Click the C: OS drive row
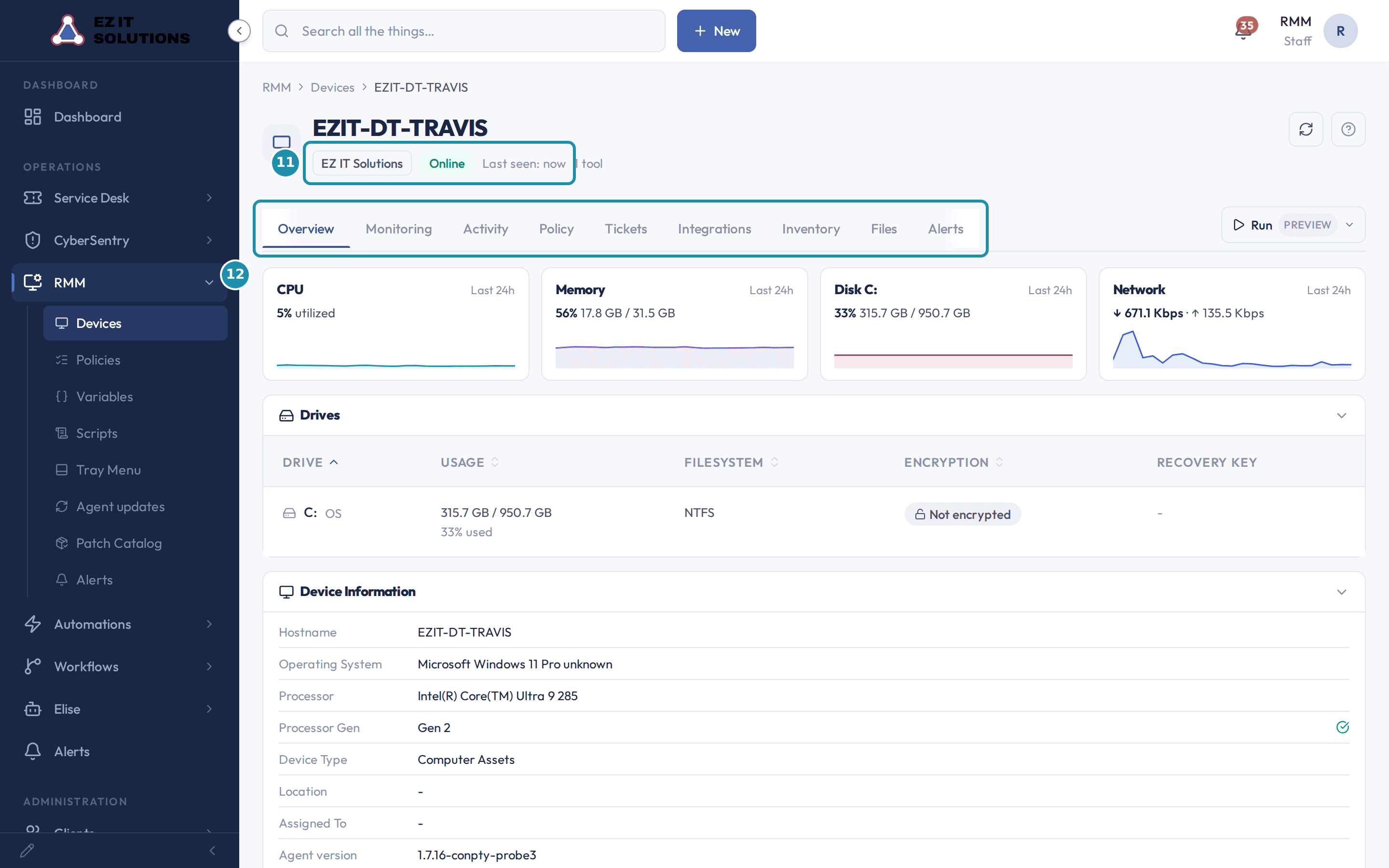This screenshot has height=868, width=1389. coord(814,521)
